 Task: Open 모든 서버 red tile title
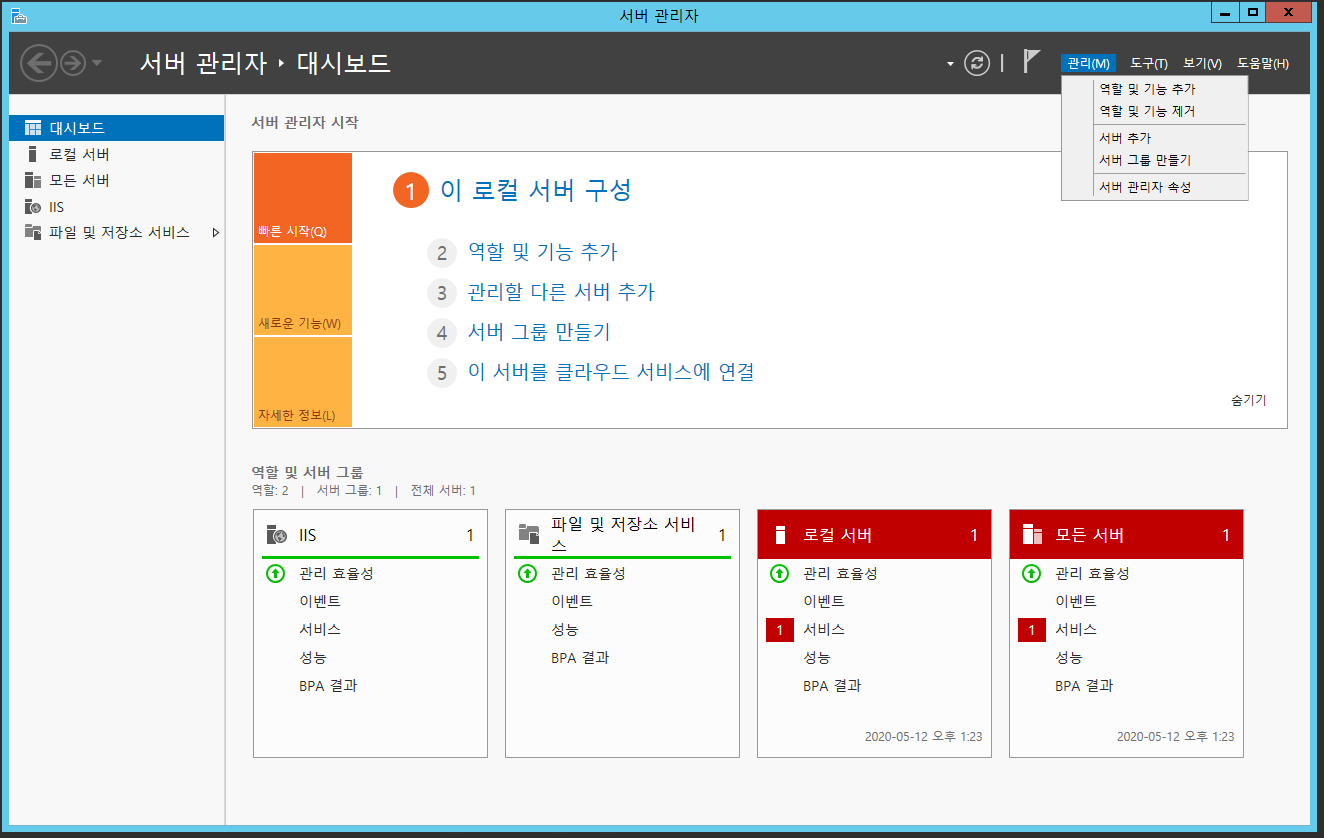[x=1090, y=535]
